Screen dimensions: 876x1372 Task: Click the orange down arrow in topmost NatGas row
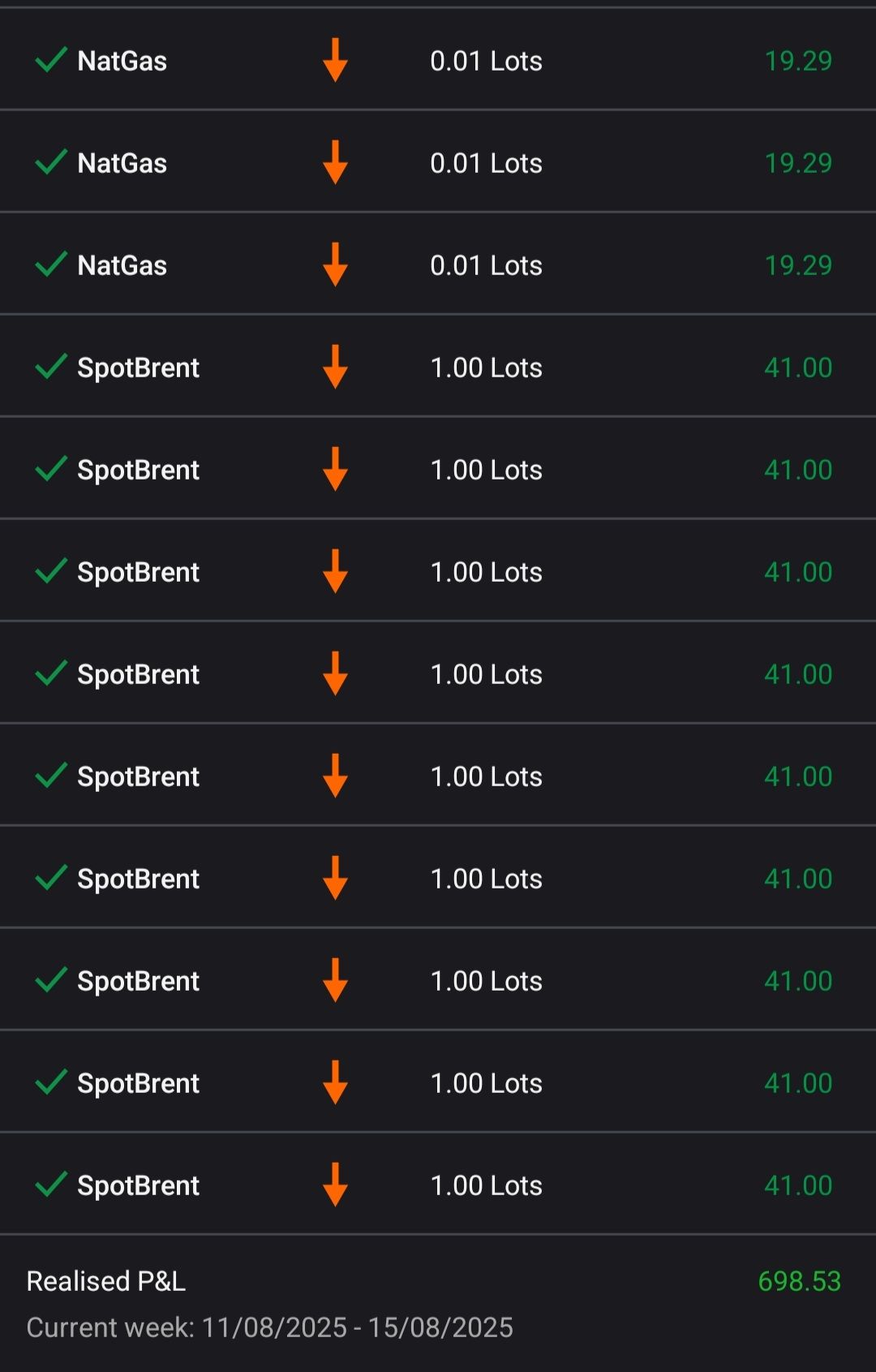tap(335, 60)
